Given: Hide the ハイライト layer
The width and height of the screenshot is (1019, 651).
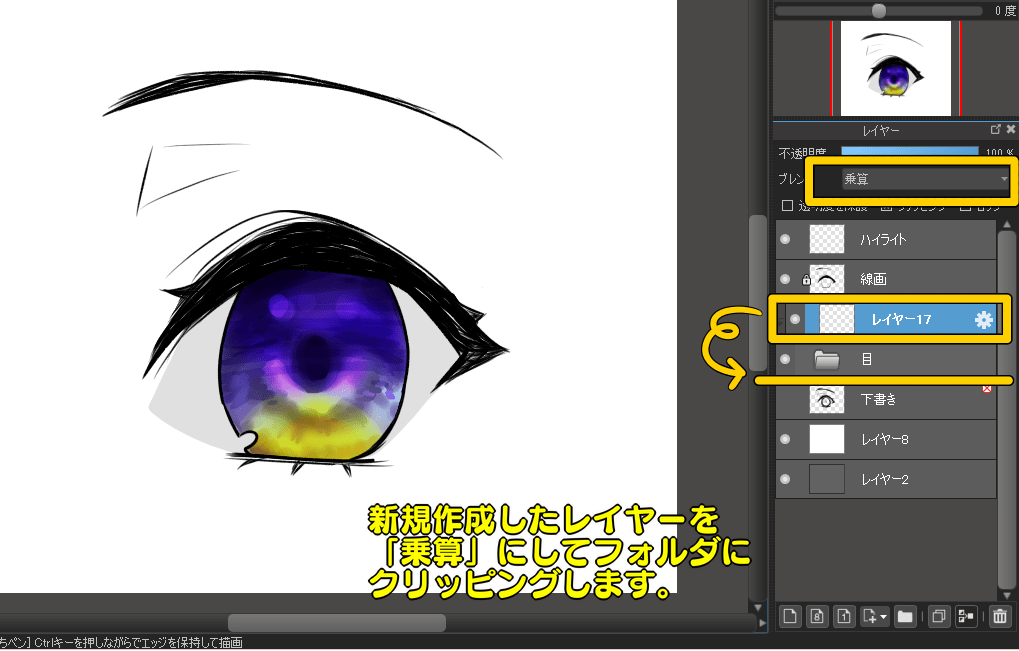Looking at the screenshot, I should (785, 240).
